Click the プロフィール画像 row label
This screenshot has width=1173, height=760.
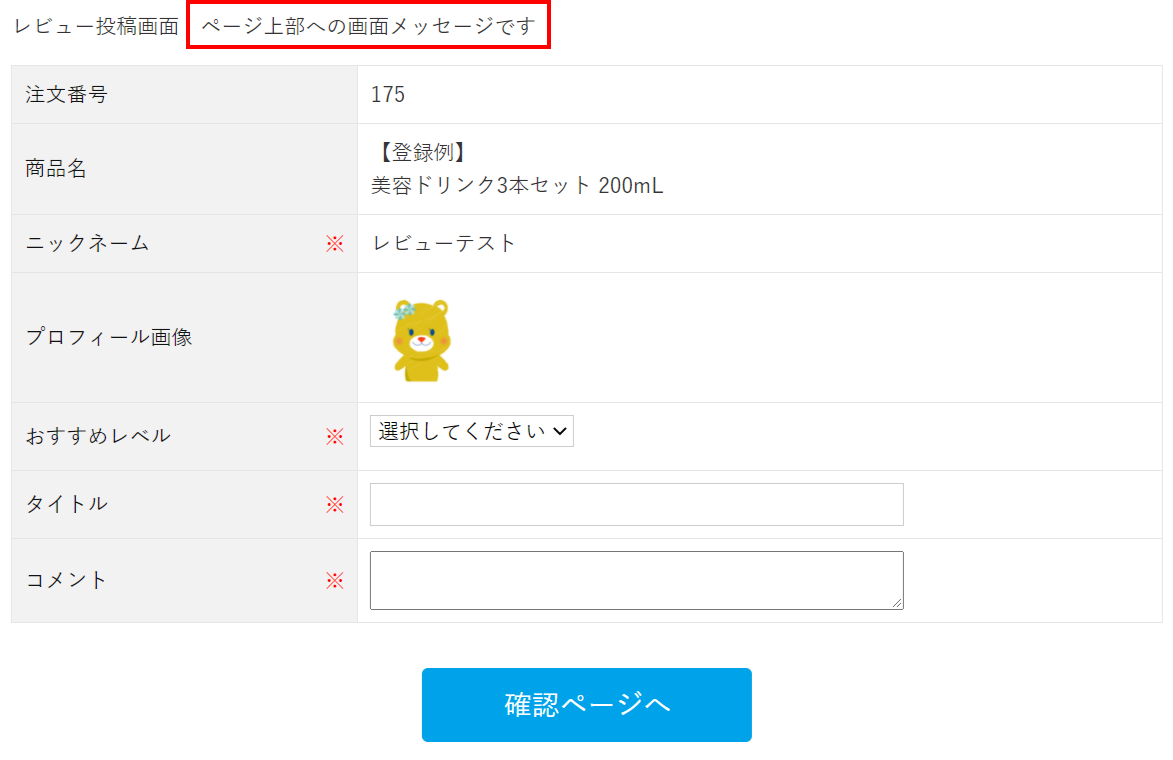109,337
